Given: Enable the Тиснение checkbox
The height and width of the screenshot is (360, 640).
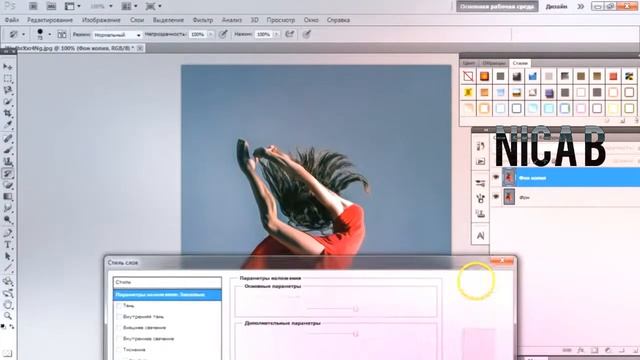Looking at the screenshot, I should coord(119,350).
